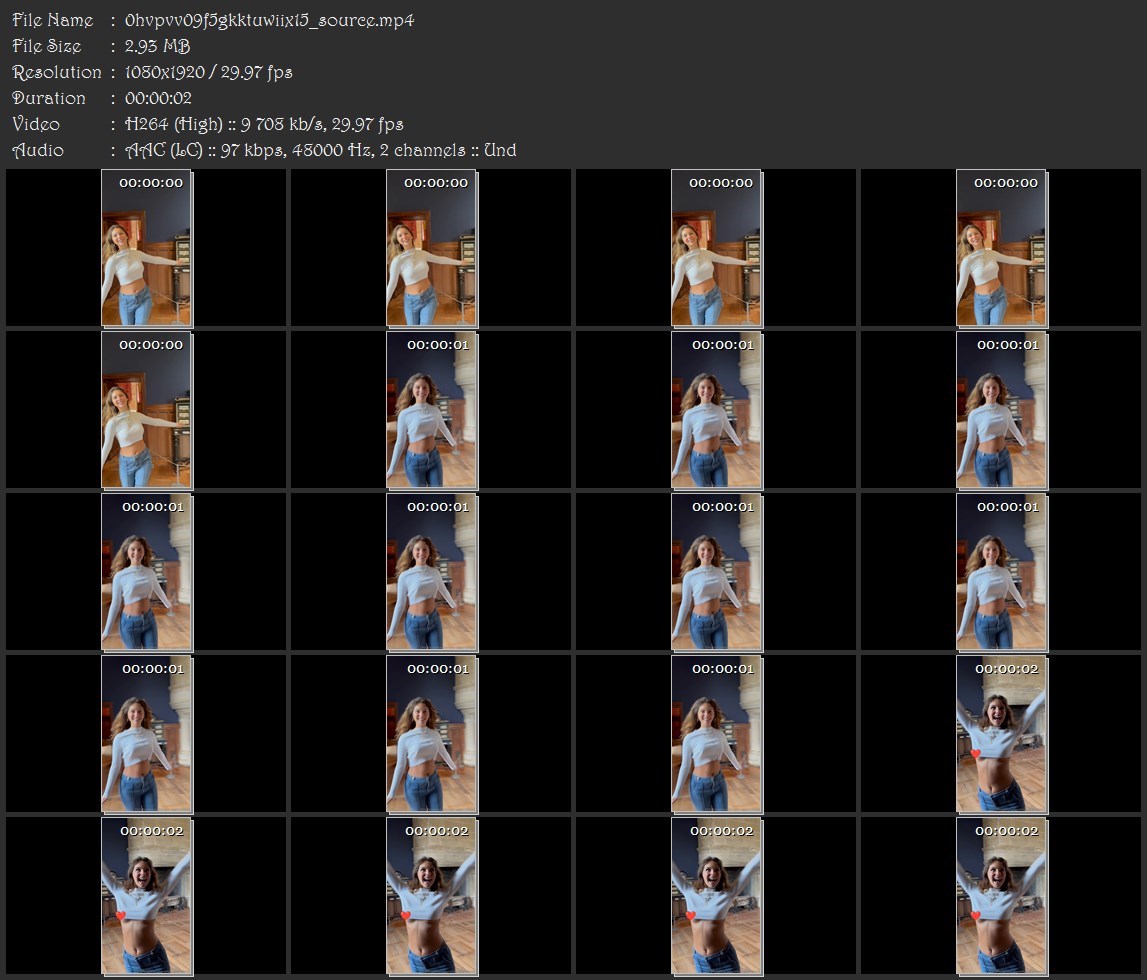Click the 'File Size' label
The image size is (1147, 980).
[47, 46]
